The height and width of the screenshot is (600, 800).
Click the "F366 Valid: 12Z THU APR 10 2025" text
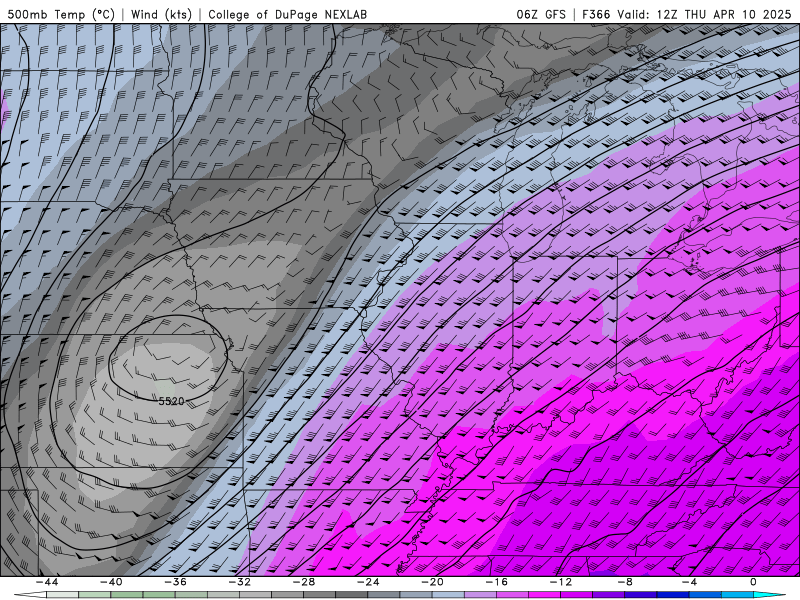pos(686,14)
